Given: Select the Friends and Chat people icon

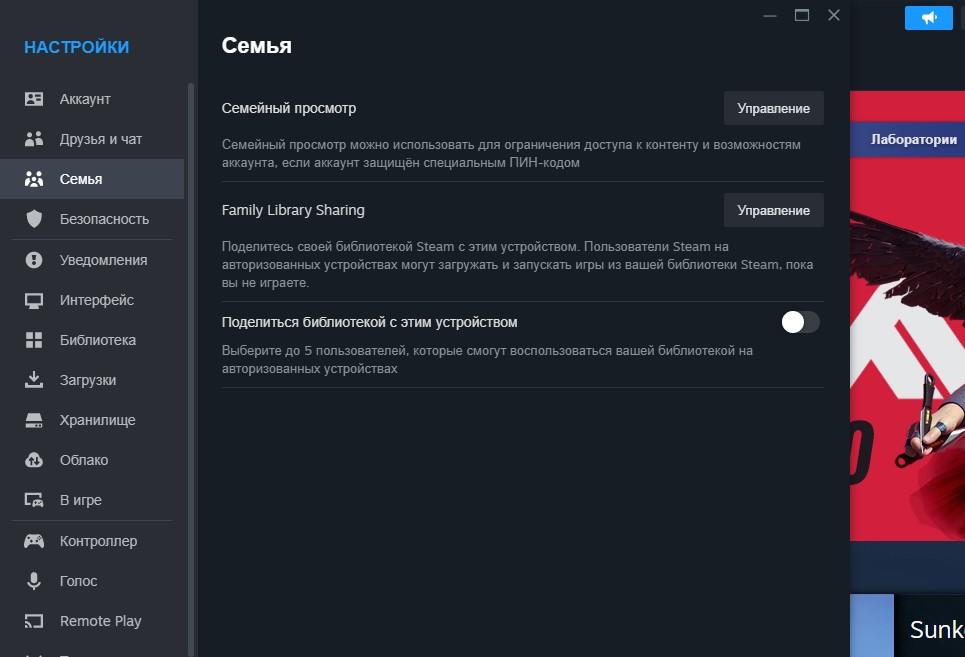Looking at the screenshot, I should coord(34,139).
